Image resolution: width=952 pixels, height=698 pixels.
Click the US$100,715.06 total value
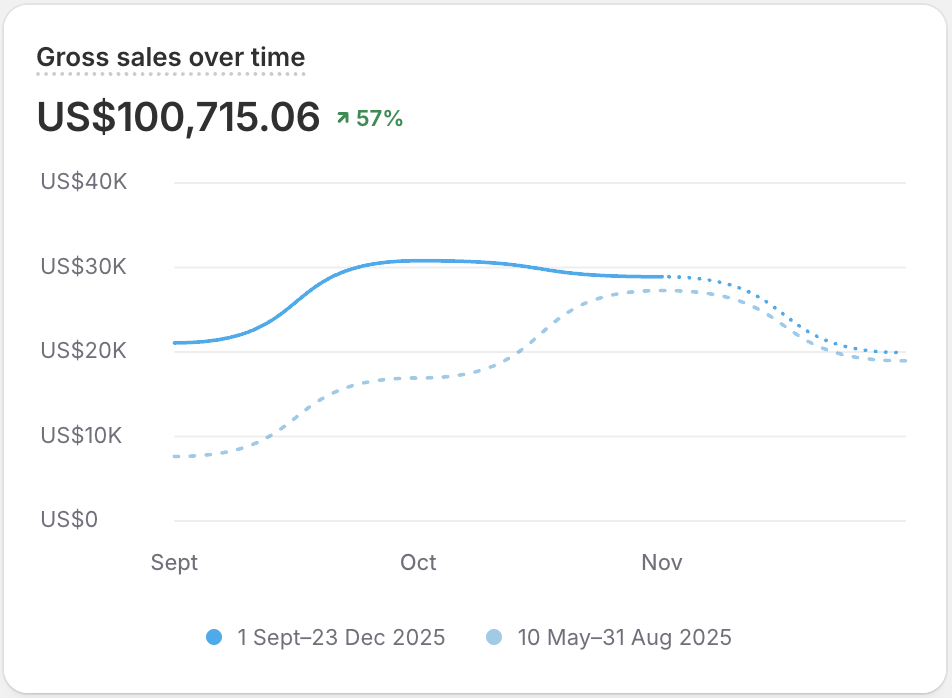(178, 117)
